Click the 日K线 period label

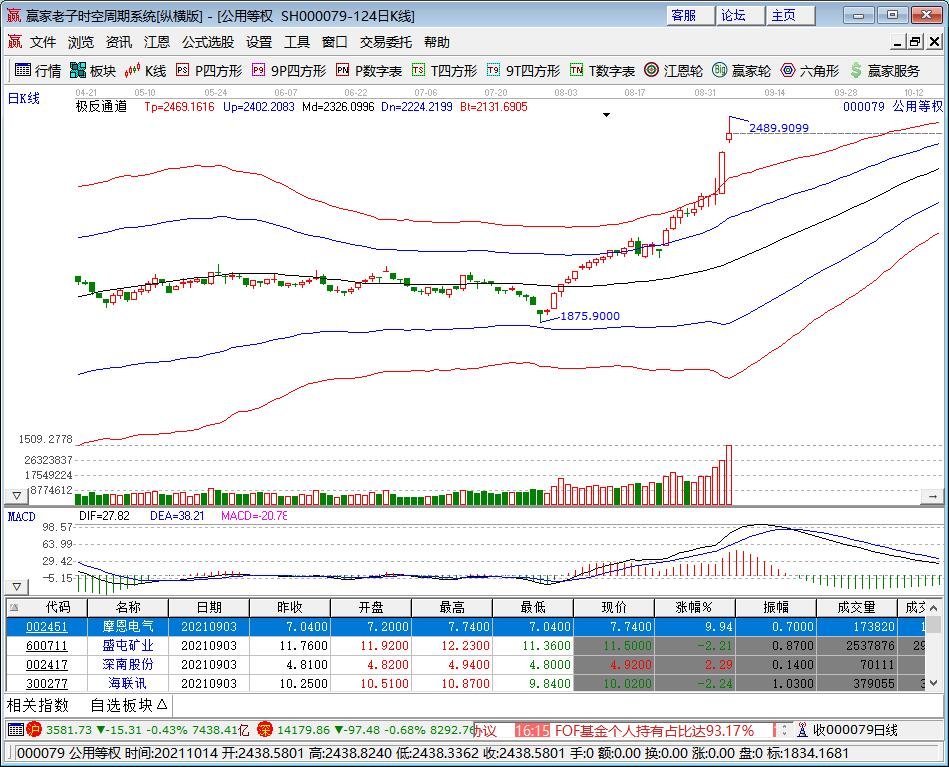point(24,98)
